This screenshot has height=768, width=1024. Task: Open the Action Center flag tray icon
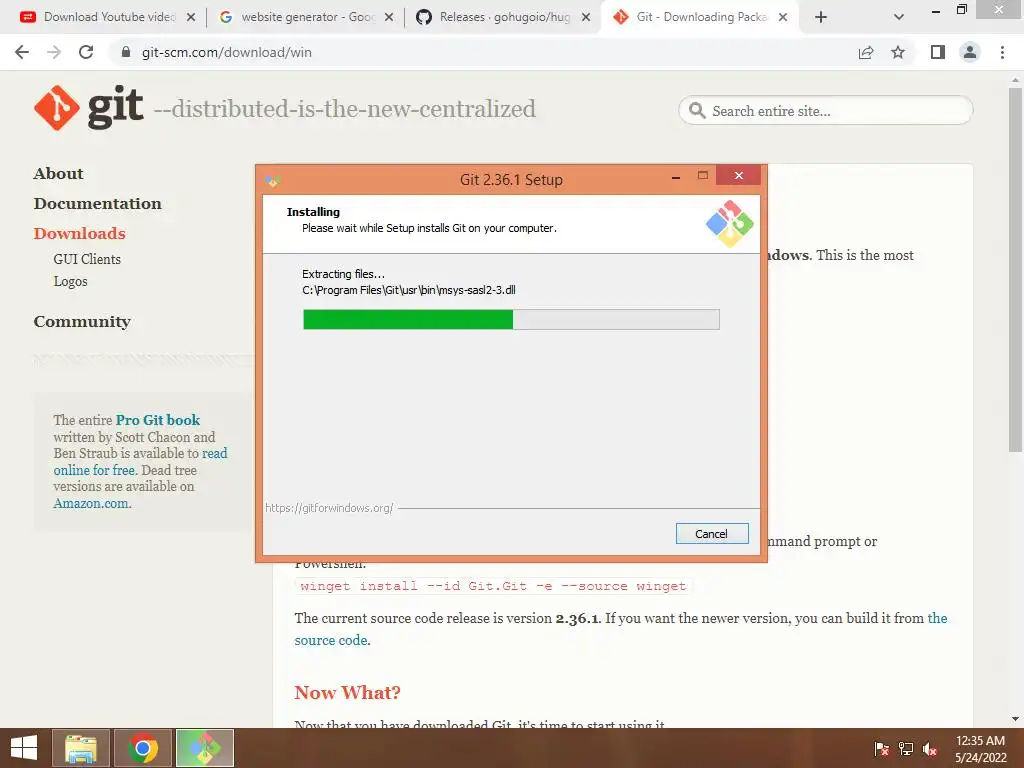881,749
